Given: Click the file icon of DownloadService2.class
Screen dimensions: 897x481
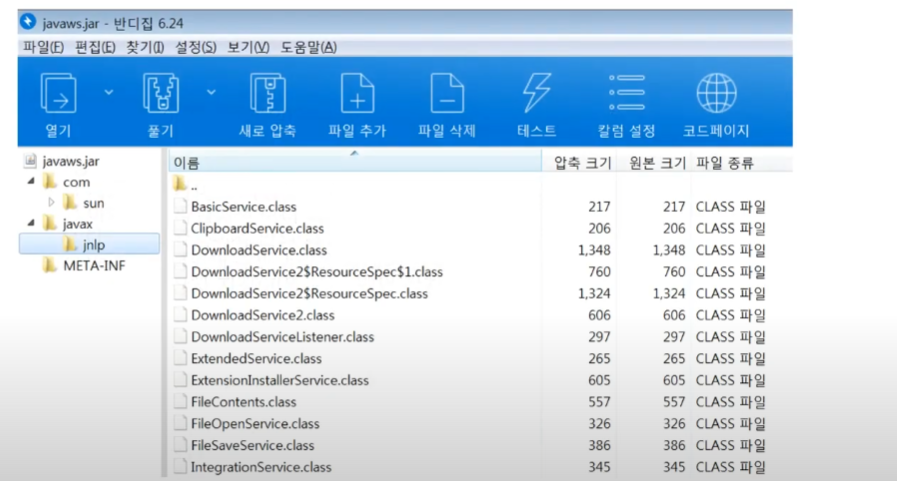Looking at the screenshot, I should [180, 315].
